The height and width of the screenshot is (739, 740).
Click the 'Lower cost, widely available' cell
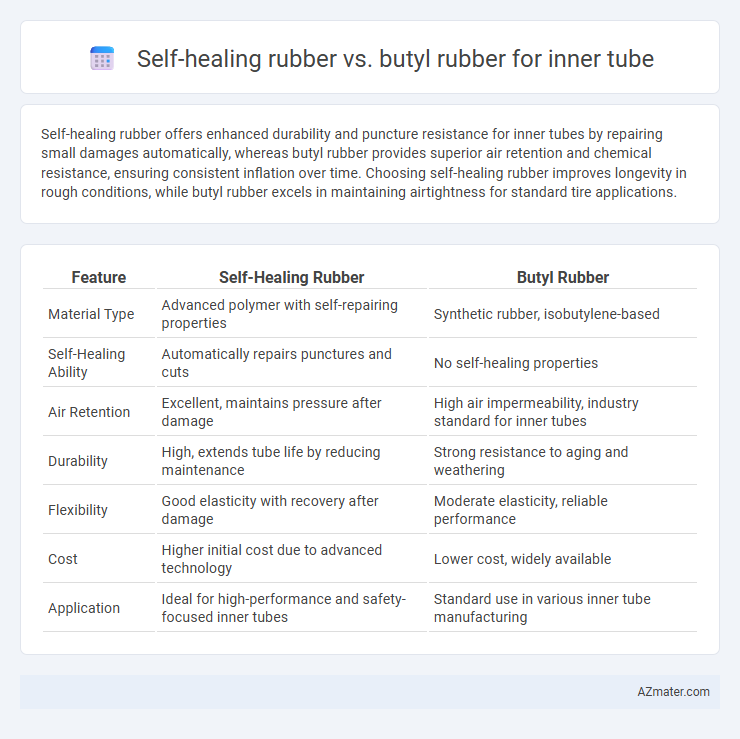click(x=522, y=559)
